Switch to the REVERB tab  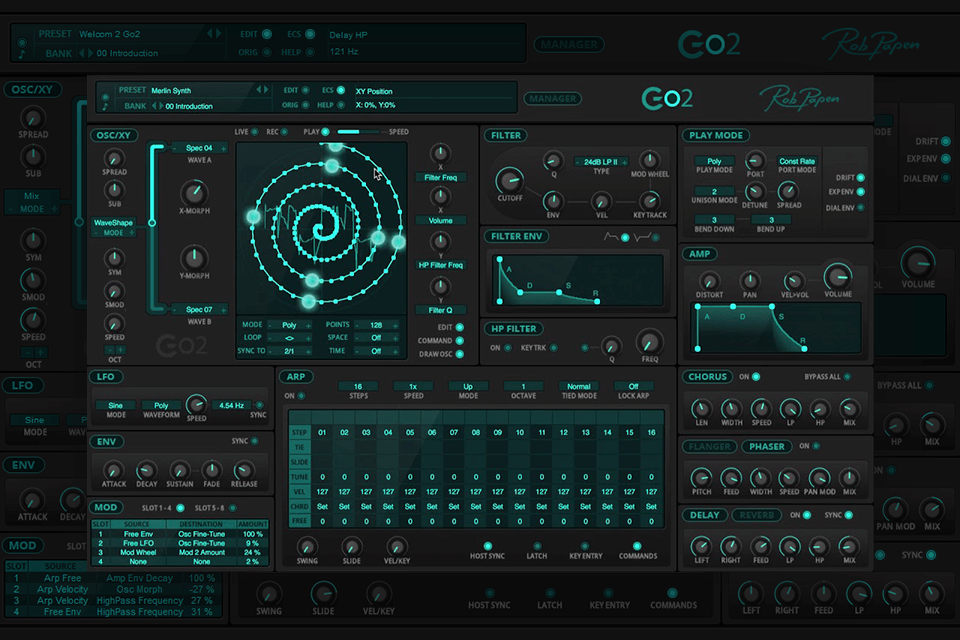coord(758,514)
